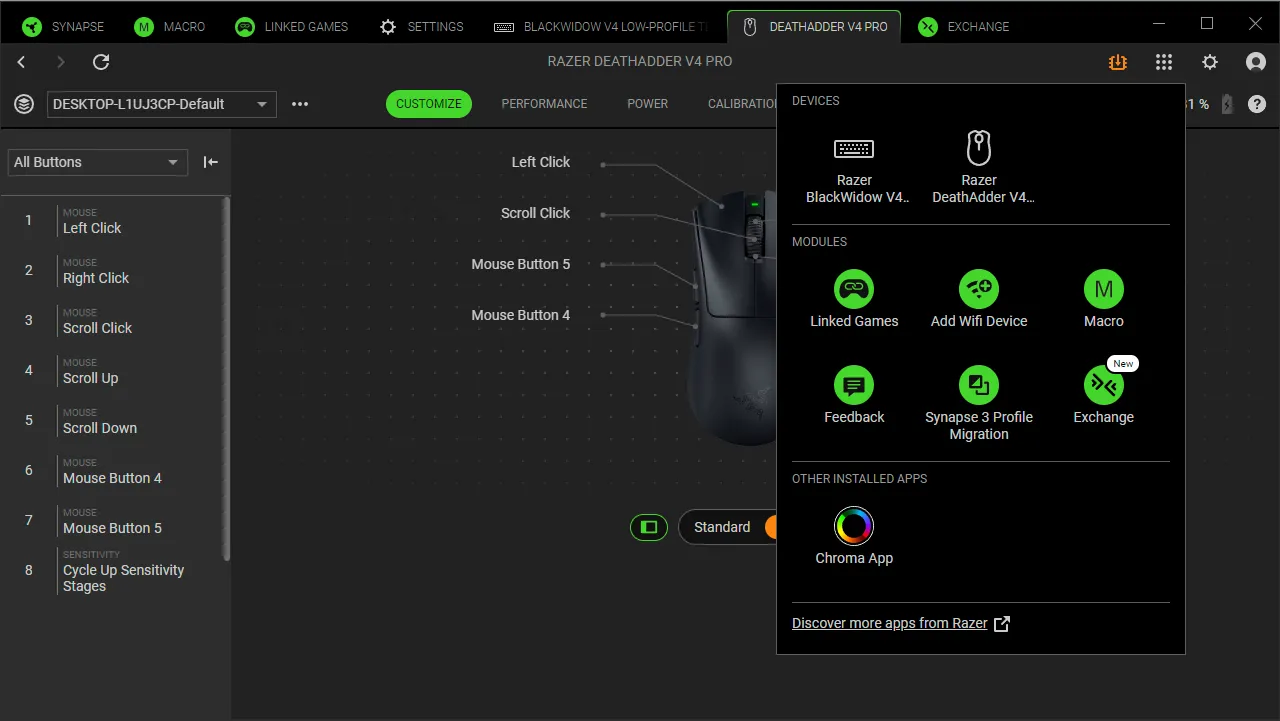The height and width of the screenshot is (721, 1280).
Task: Click the Scroll Click diagram label
Action: (535, 213)
